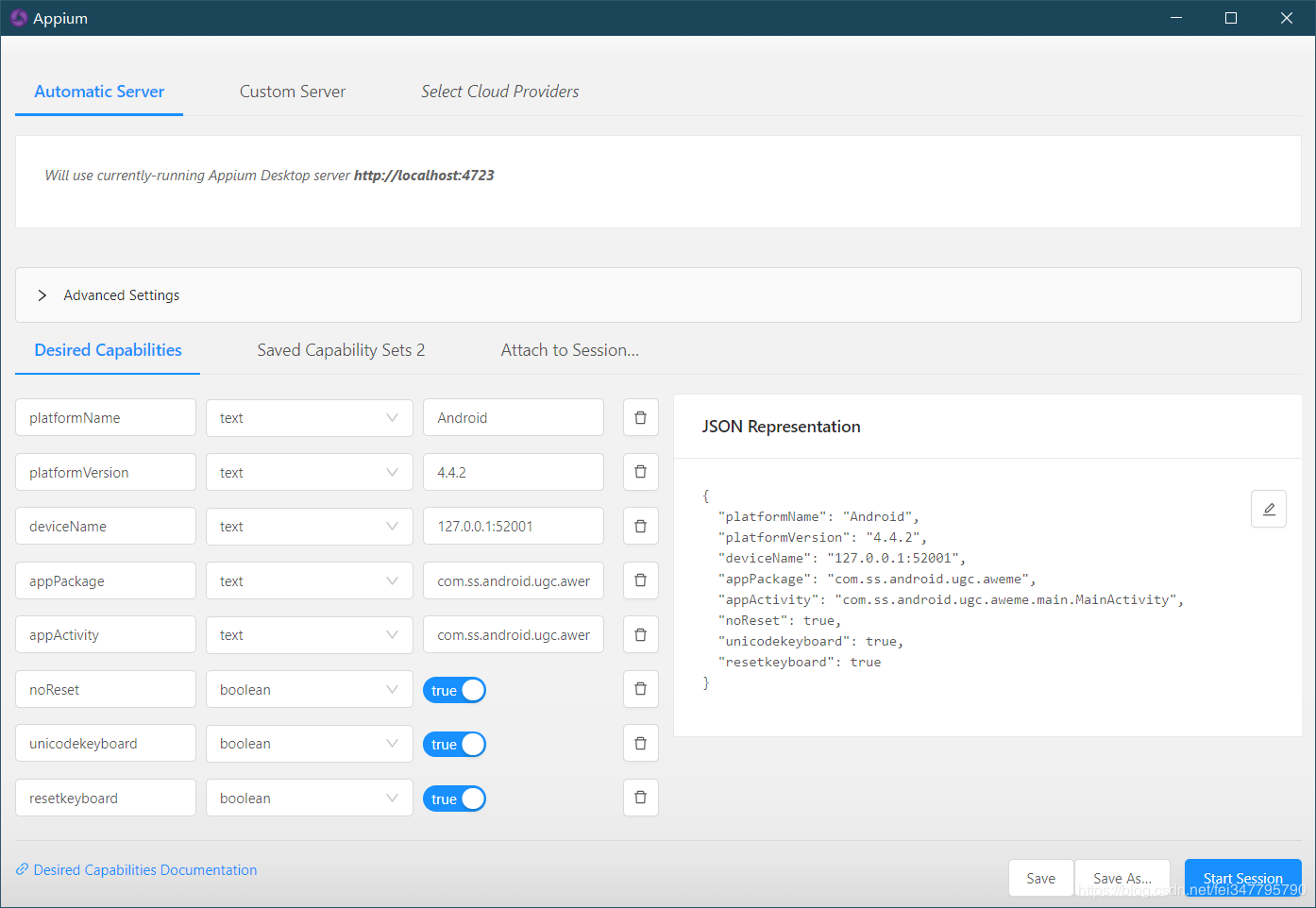Remove the appPackage capability row
Screen dimensions: 1316x908
[x=640, y=580]
